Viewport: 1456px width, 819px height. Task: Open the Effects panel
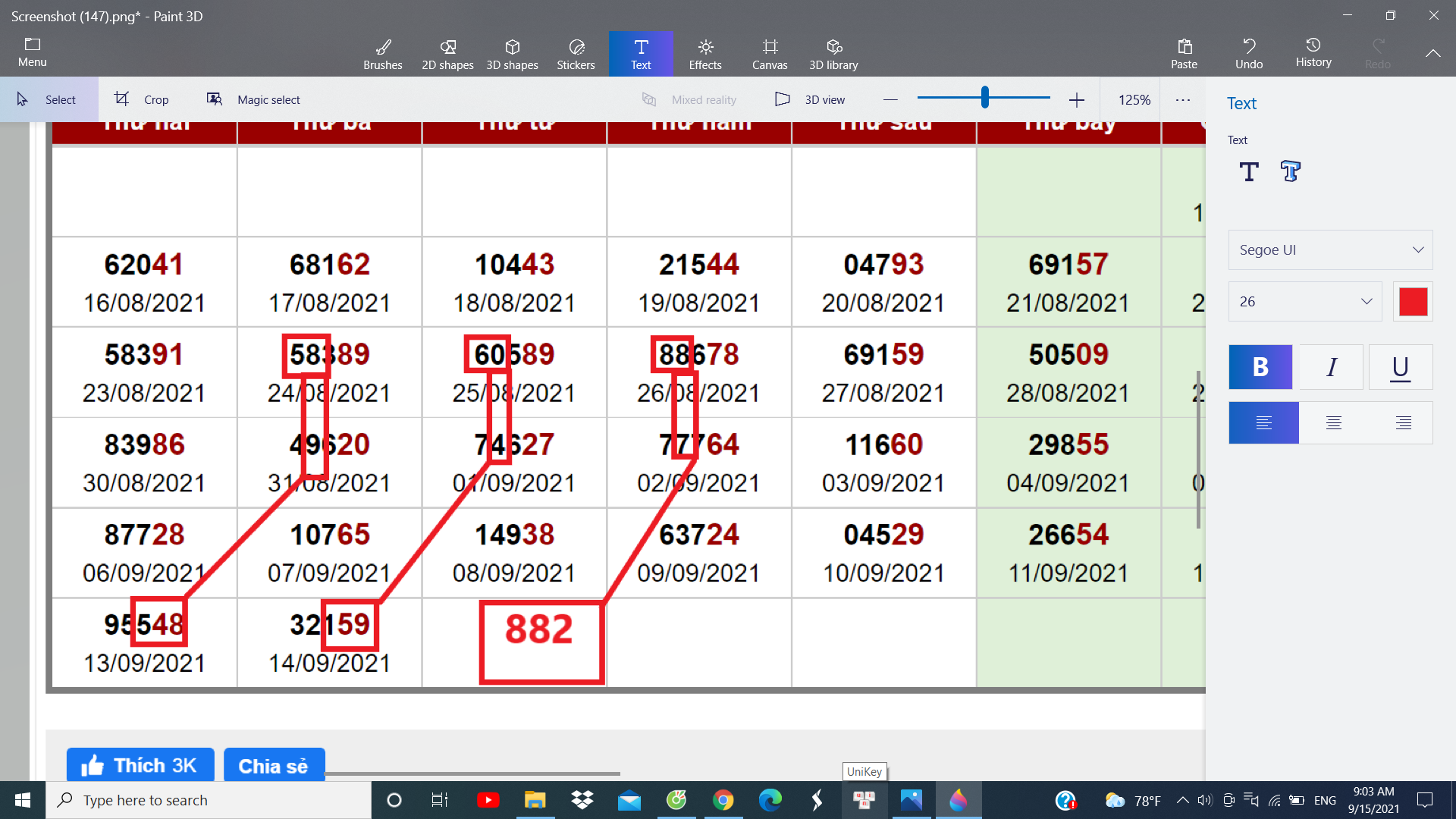(704, 54)
